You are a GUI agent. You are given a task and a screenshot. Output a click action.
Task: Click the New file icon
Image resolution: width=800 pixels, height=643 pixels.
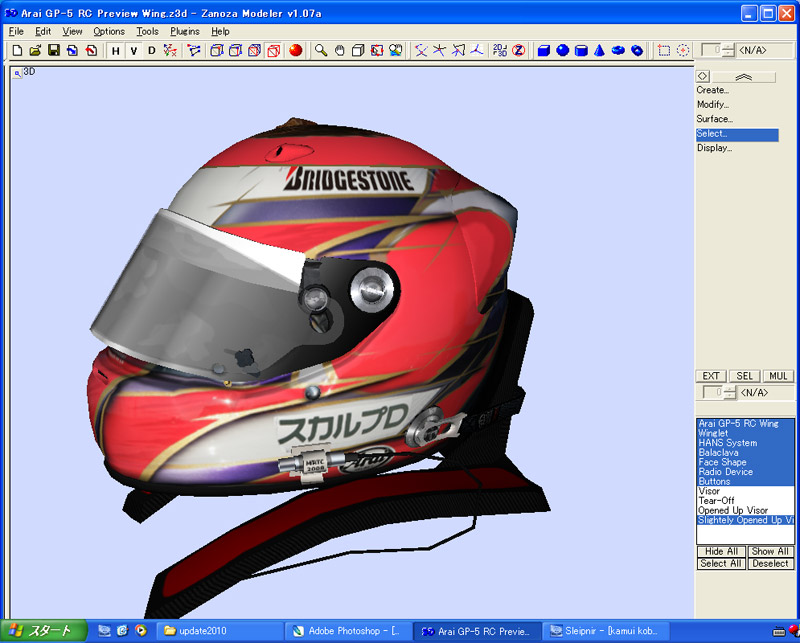tap(17, 50)
